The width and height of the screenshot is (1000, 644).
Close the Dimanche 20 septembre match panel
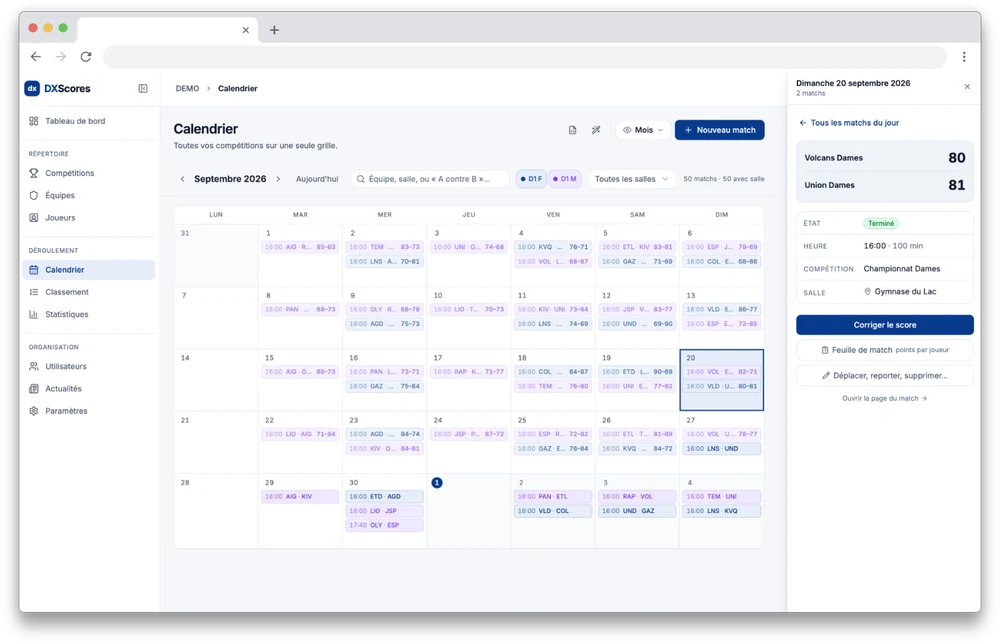967,87
